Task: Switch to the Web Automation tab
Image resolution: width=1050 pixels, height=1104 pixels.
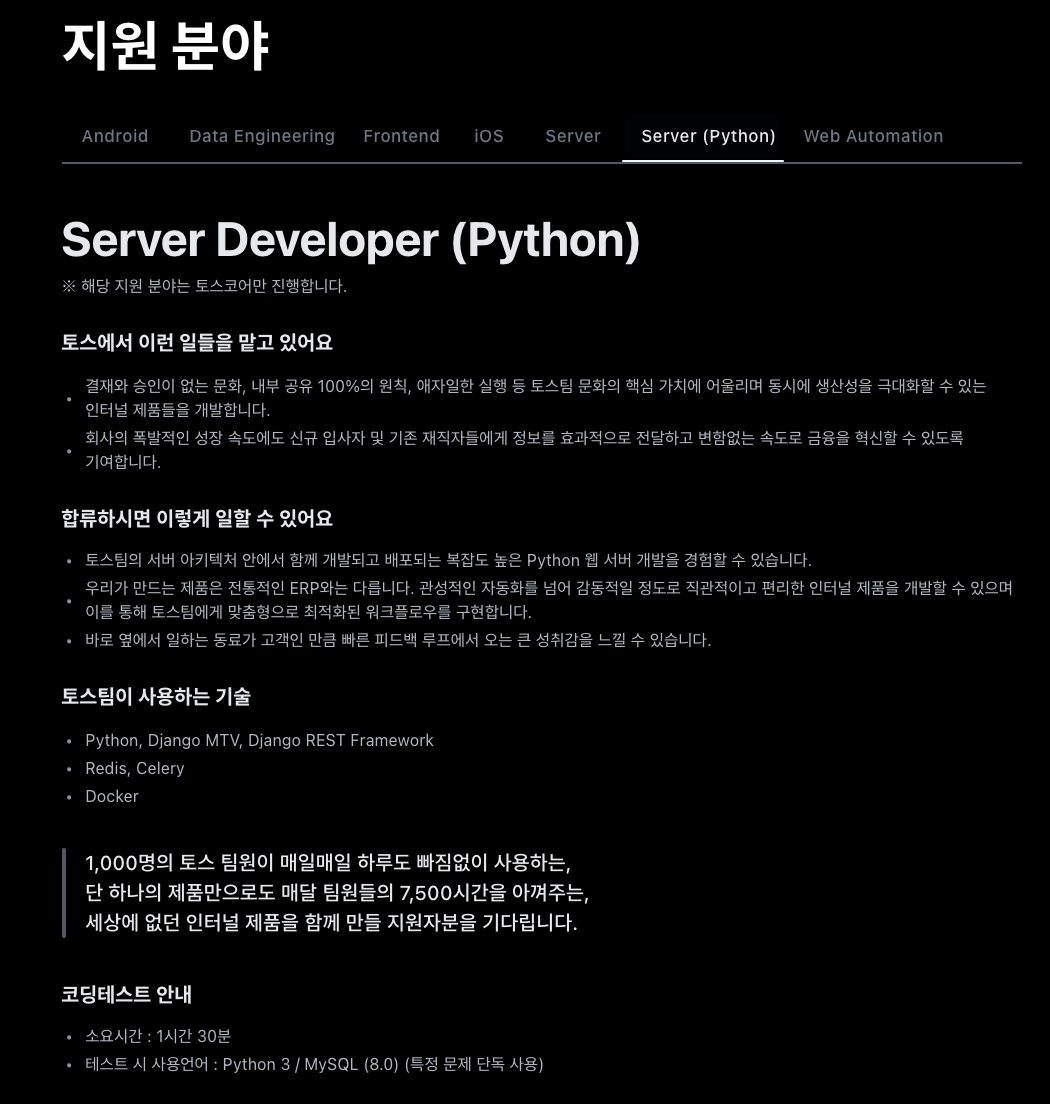Action: click(873, 136)
